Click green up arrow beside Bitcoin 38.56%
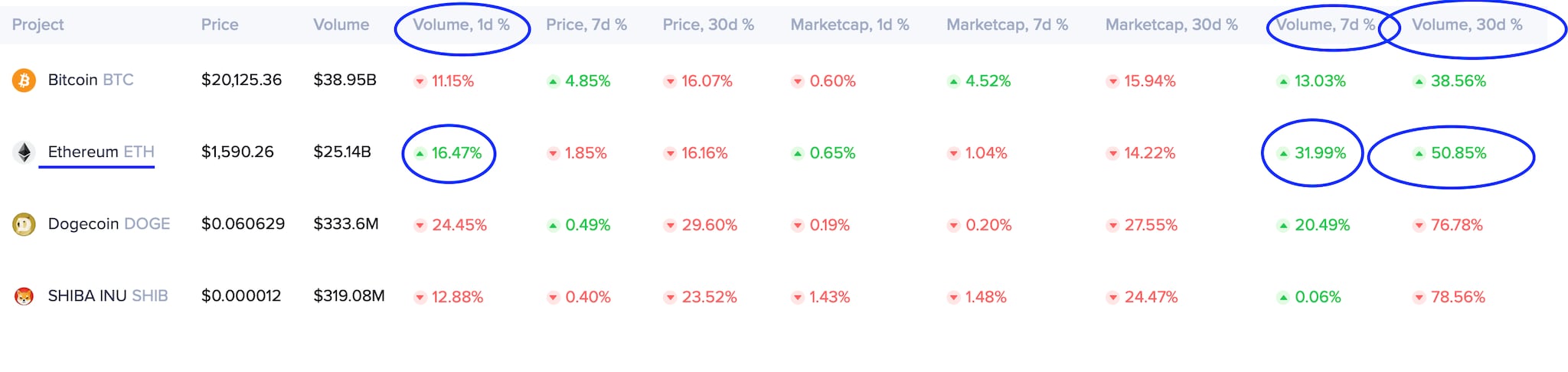Viewport: 1568px width, 372px height. tap(1419, 81)
